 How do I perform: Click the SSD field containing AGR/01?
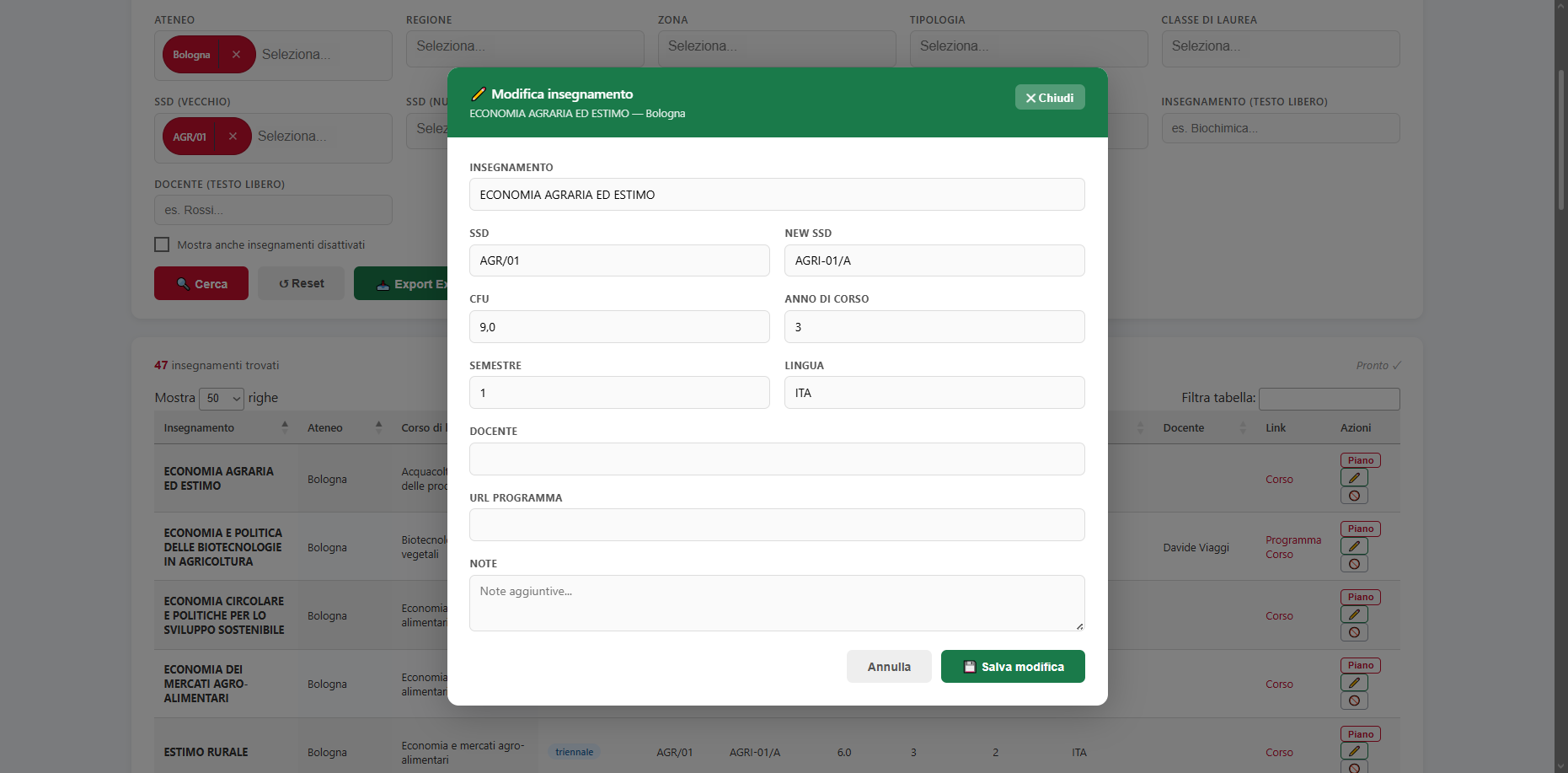pyautogui.click(x=619, y=260)
